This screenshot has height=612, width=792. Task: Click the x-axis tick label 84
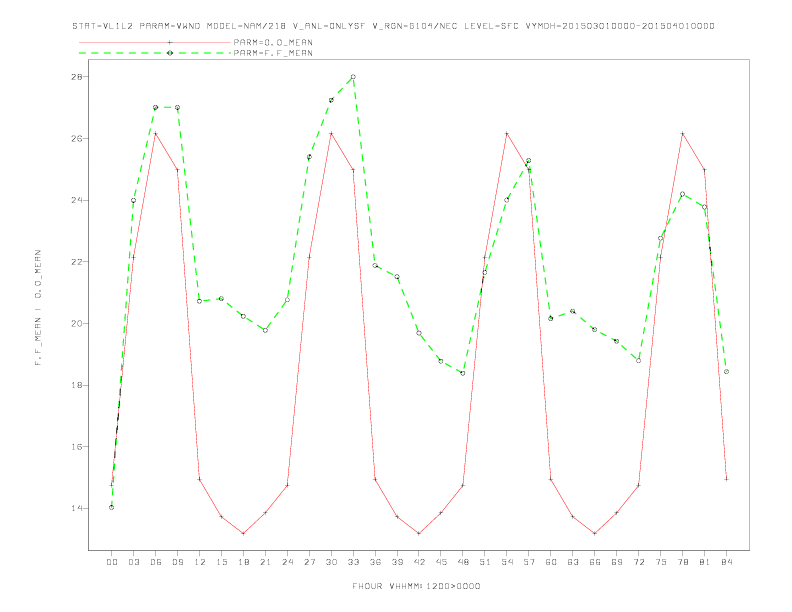726,562
